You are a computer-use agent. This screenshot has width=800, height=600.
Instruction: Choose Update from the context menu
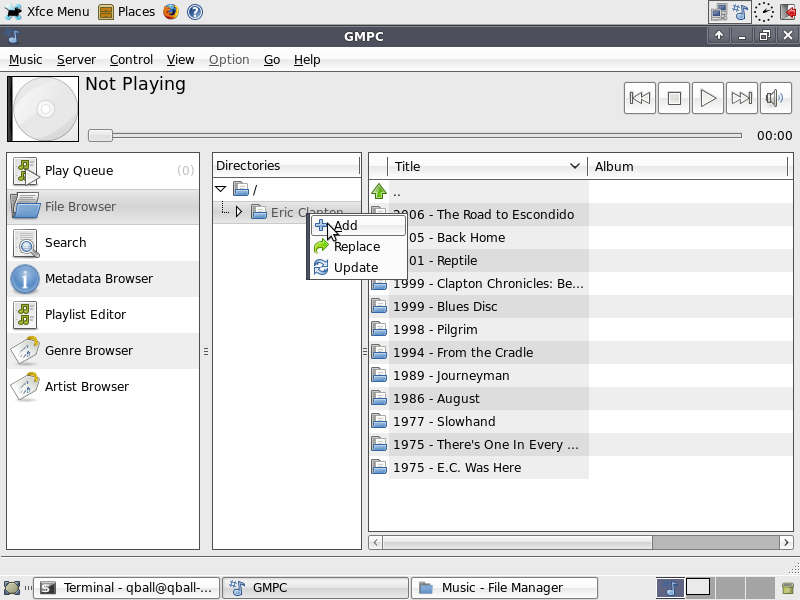click(x=358, y=267)
